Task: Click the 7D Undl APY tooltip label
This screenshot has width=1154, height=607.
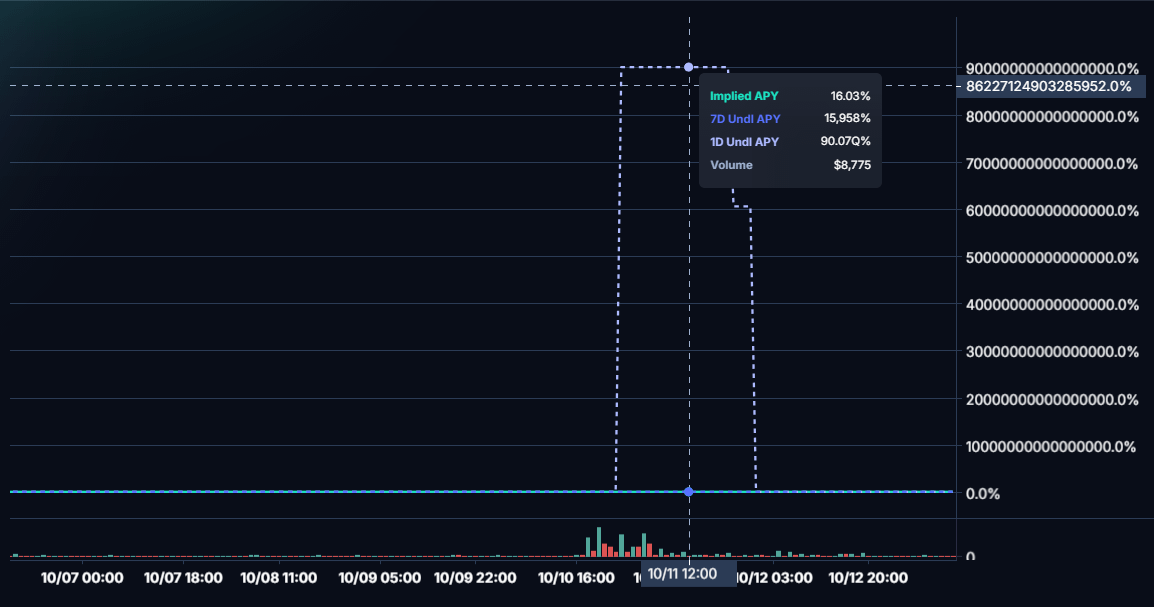Action: pyautogui.click(x=745, y=118)
